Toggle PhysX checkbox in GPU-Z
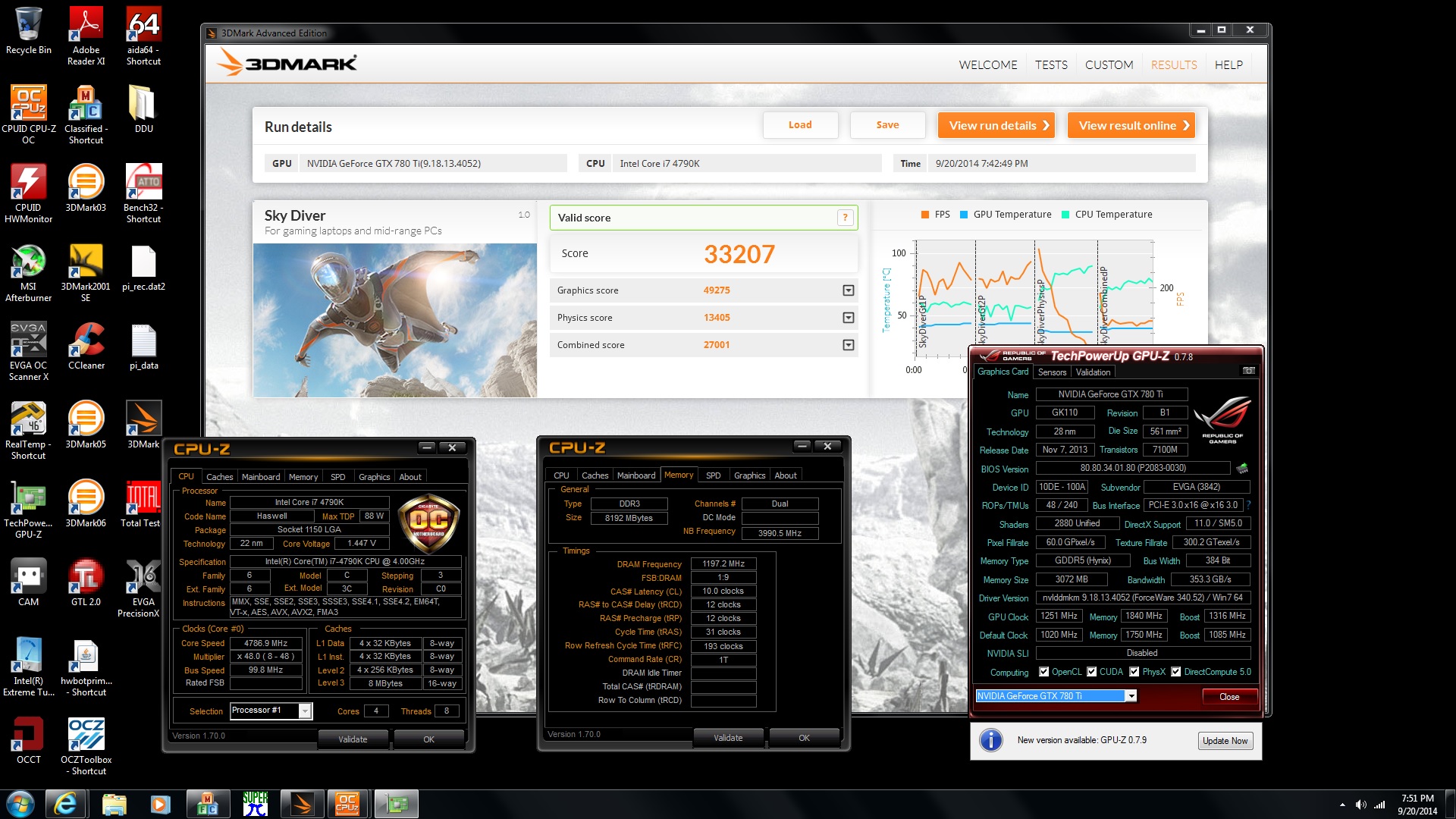This screenshot has width=1456, height=819. pyautogui.click(x=1134, y=672)
